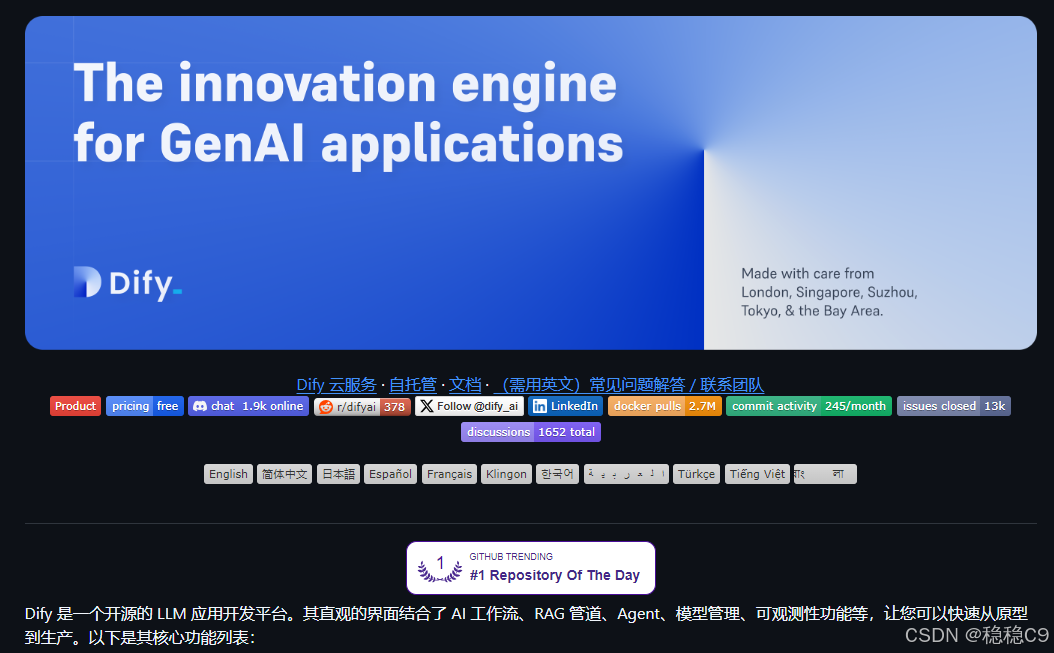Screen dimensions: 1054x653
Task: Select the Tiếng Việt language badge
Action: [x=757, y=474]
